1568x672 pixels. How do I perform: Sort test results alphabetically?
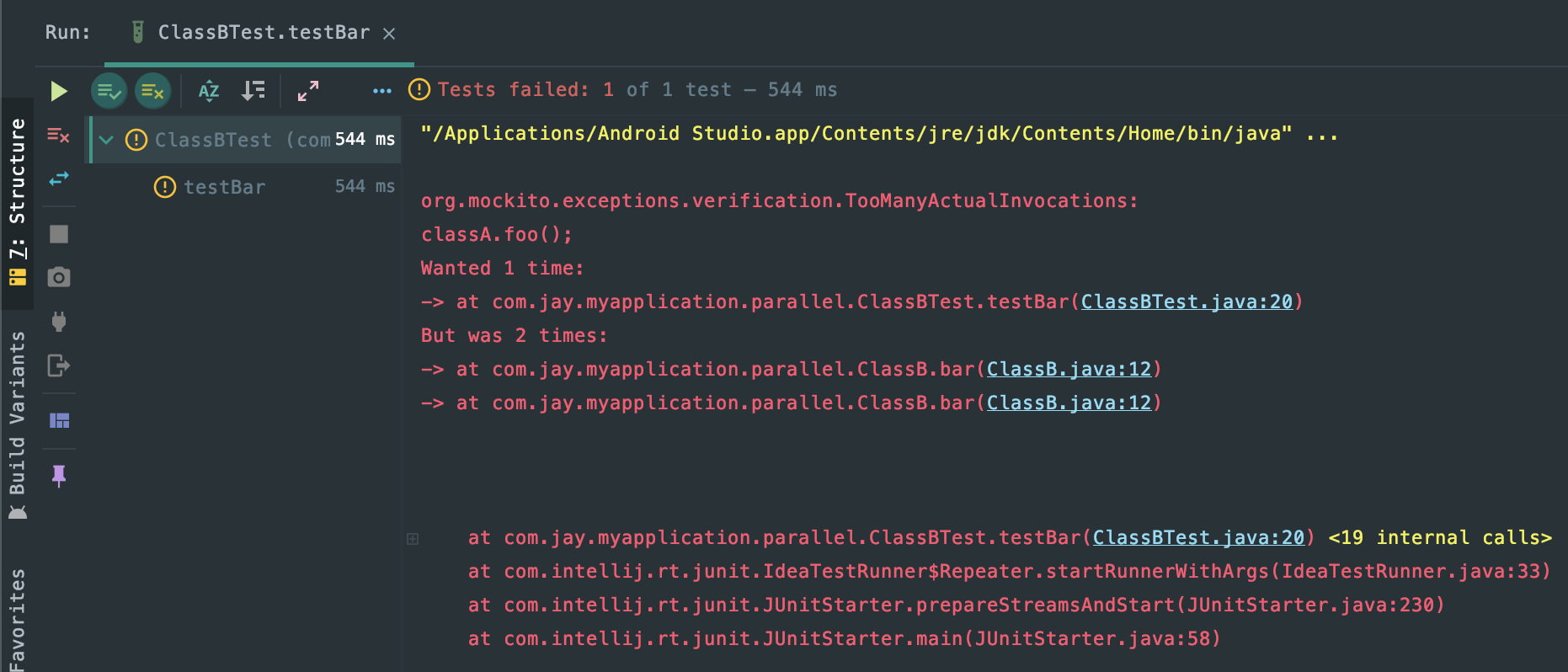[209, 91]
